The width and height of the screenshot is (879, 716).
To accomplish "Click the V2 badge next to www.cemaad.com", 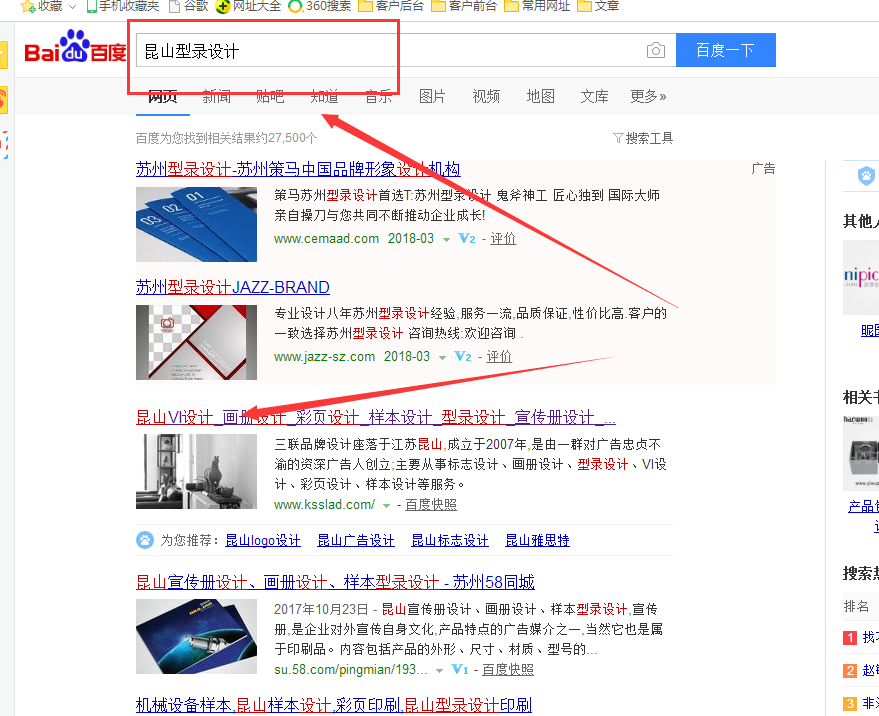I will pyautogui.click(x=466, y=238).
